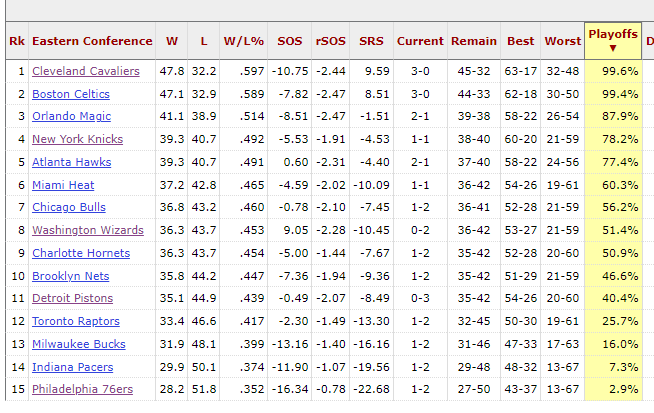654x413 pixels.
Task: Click the Milwaukee Bucks team link
Action: (x=80, y=343)
